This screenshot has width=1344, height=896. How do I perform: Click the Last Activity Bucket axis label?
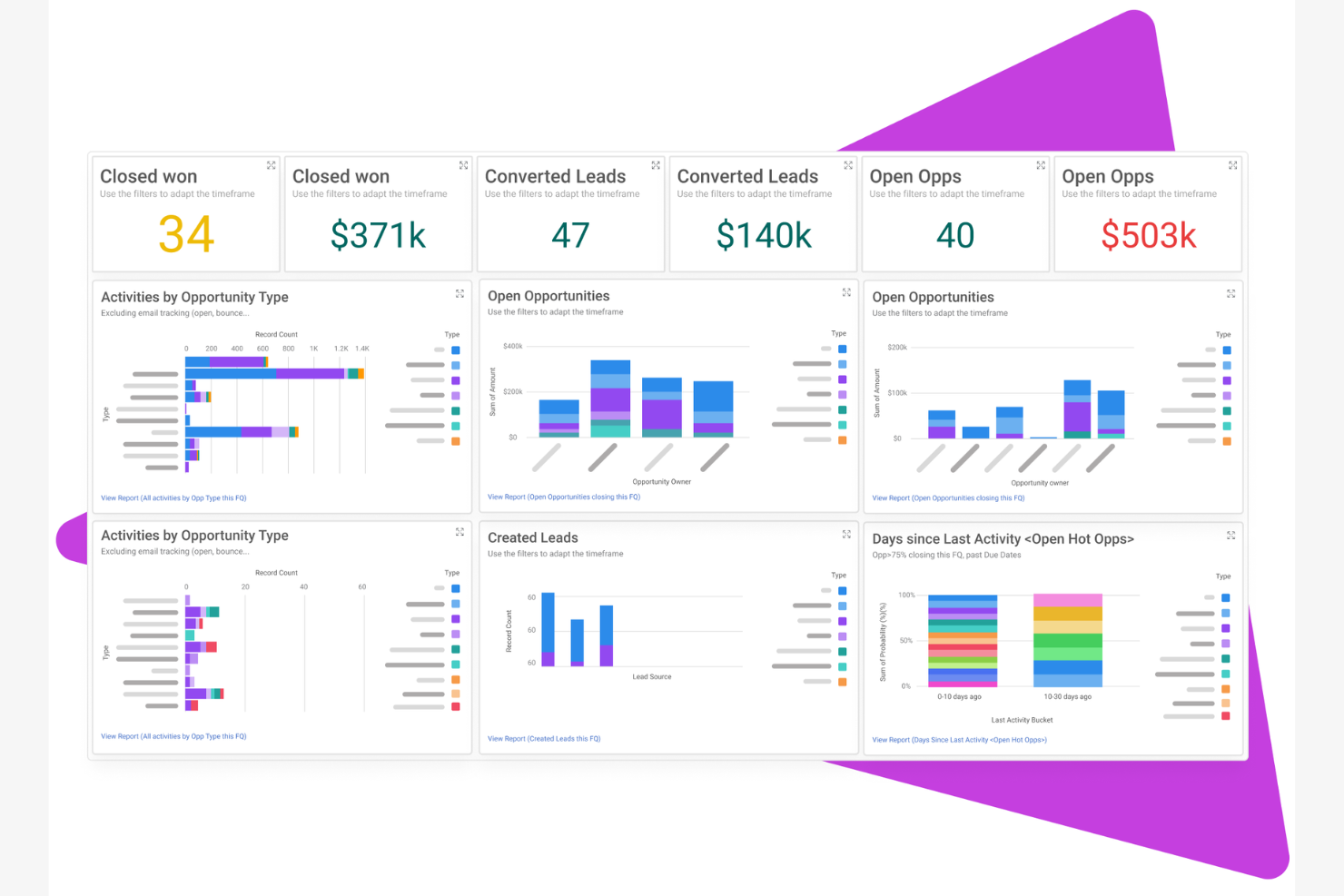click(1022, 720)
